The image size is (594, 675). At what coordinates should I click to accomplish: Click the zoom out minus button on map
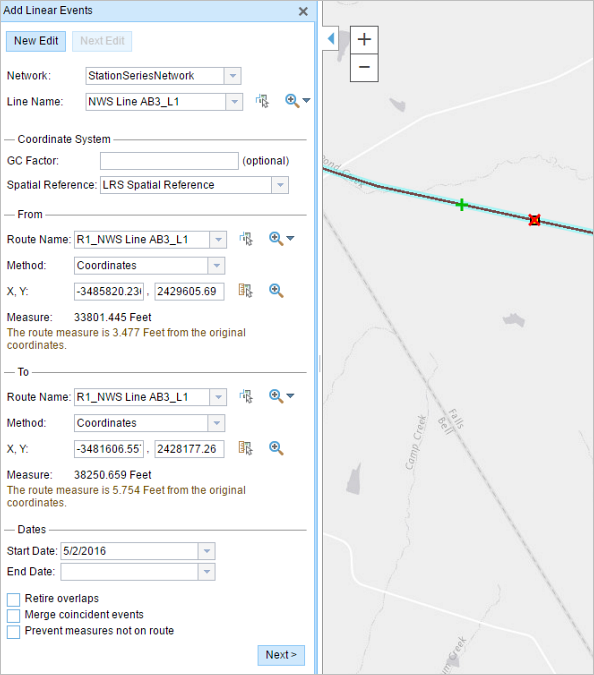click(364, 67)
